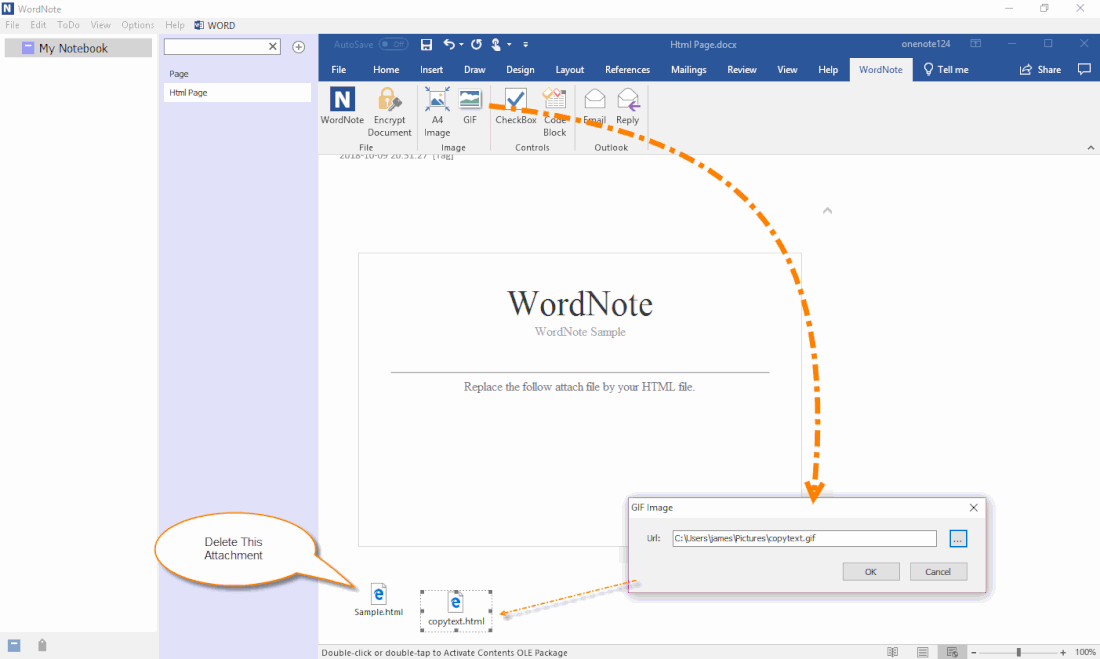Switch to Web Layout view

coord(952,652)
